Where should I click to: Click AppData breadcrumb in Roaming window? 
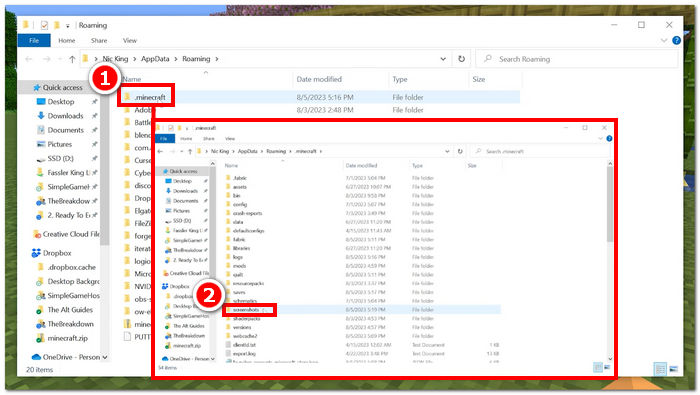coord(155,59)
